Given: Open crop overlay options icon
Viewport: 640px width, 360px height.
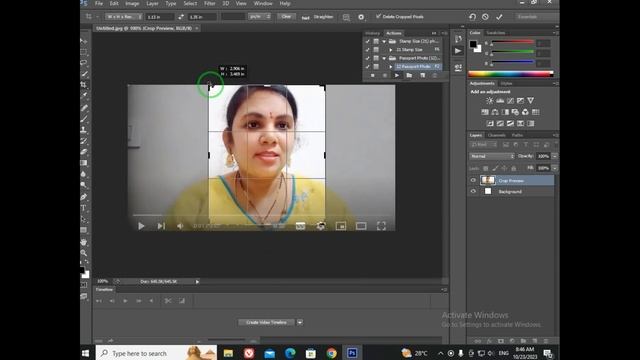Looking at the screenshot, I should click(x=346, y=17).
